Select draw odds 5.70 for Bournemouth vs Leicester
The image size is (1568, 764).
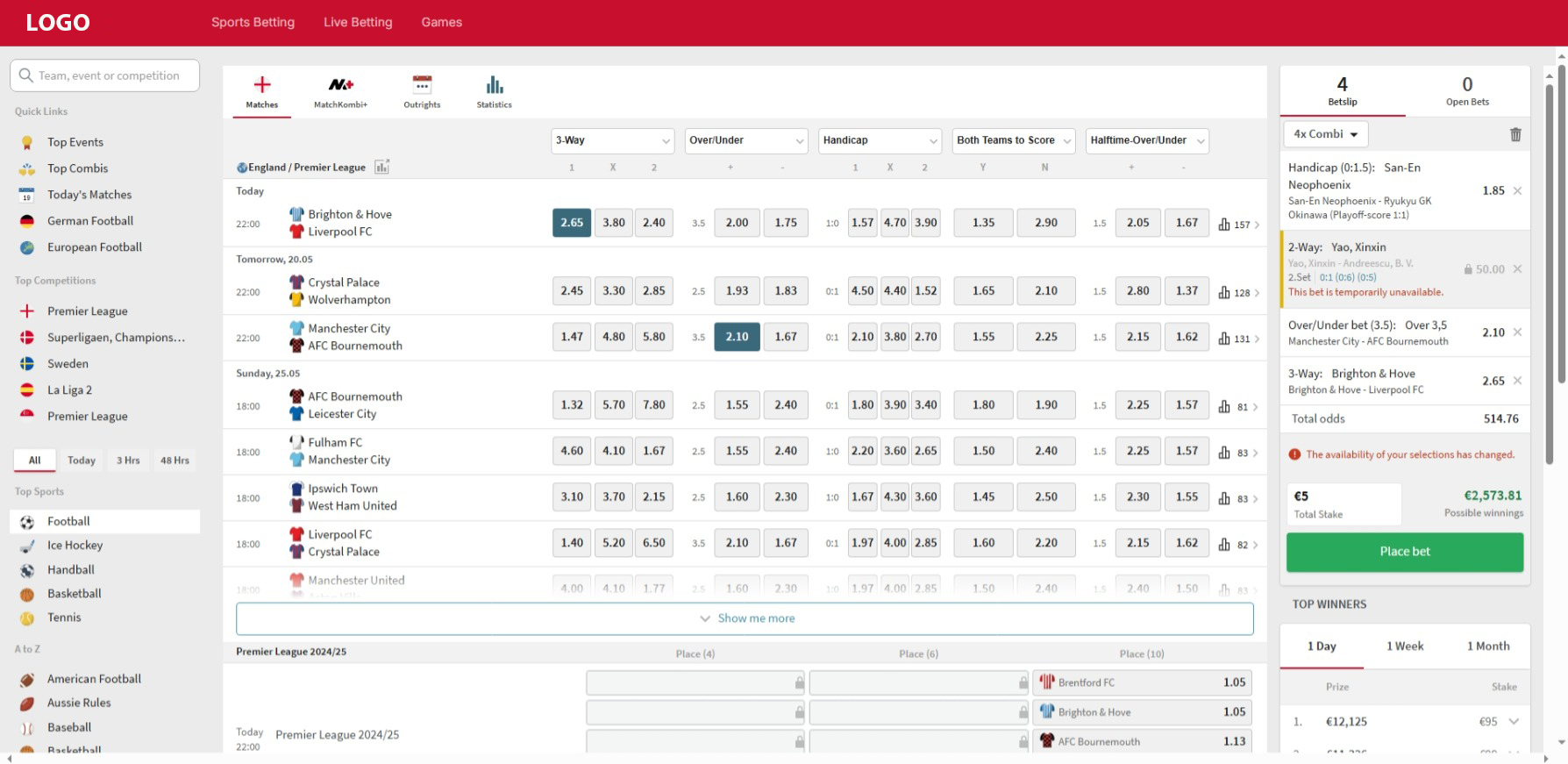pos(614,405)
